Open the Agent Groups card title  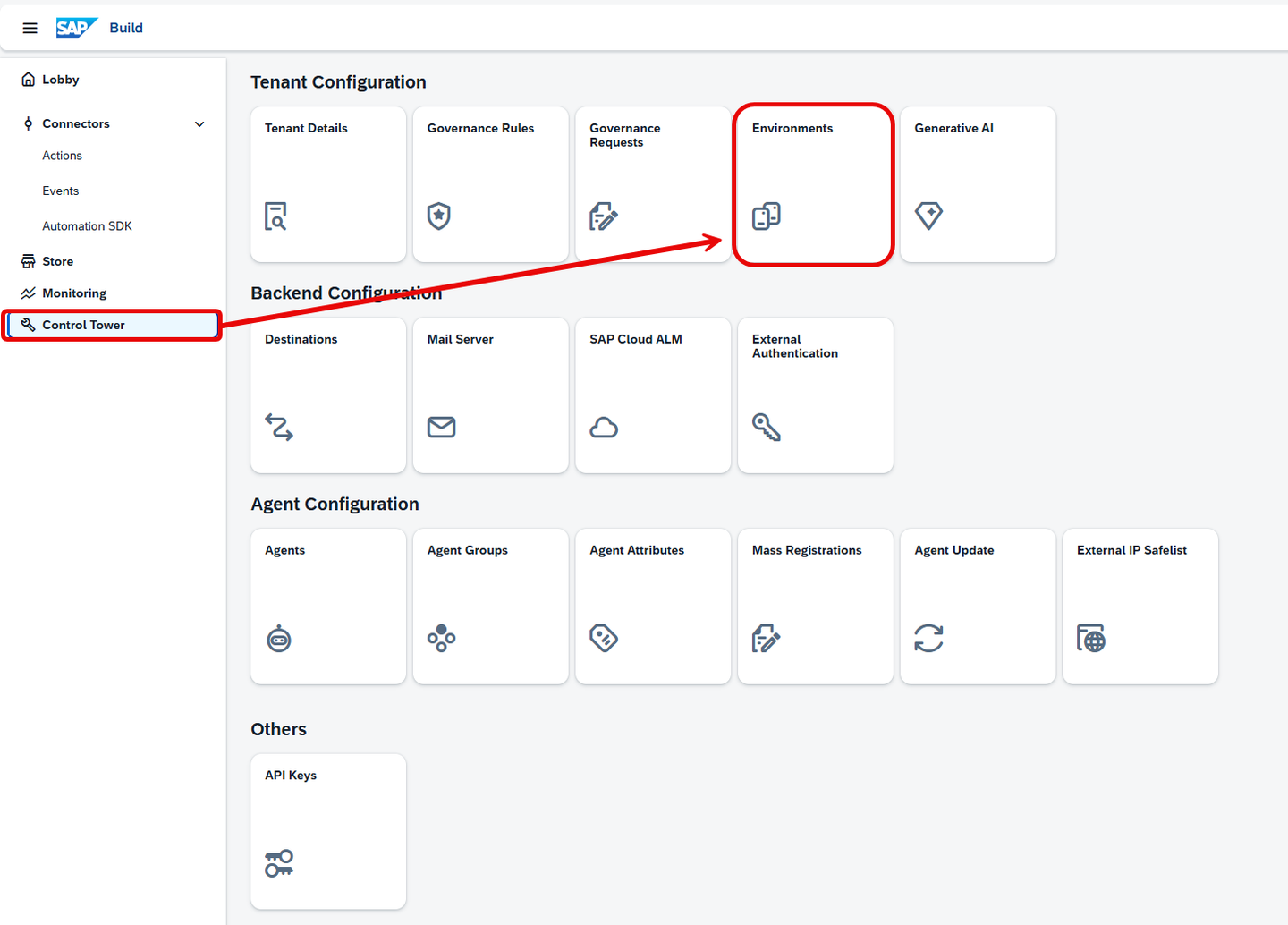[468, 550]
